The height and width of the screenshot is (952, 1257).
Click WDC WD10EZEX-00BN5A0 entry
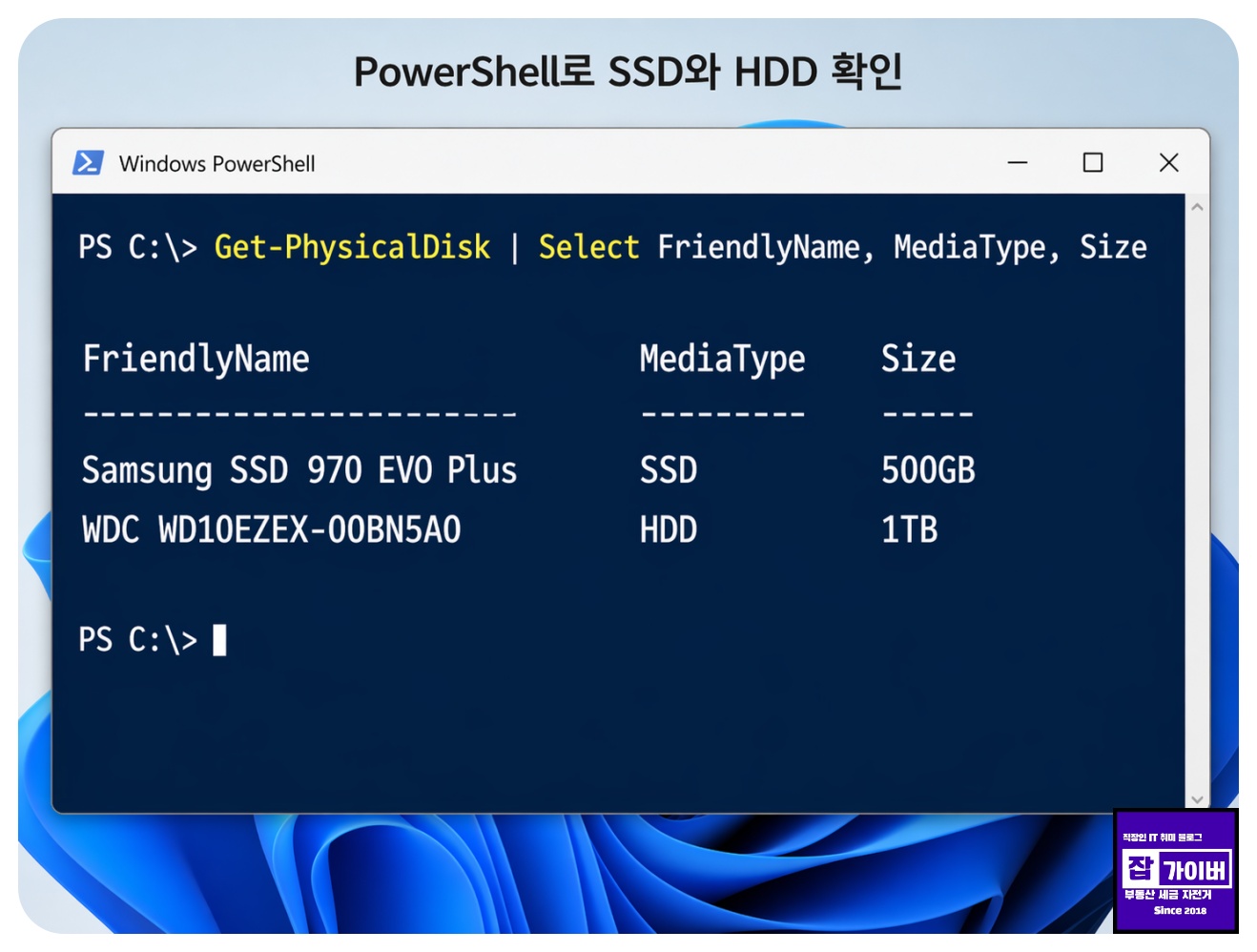tap(272, 529)
